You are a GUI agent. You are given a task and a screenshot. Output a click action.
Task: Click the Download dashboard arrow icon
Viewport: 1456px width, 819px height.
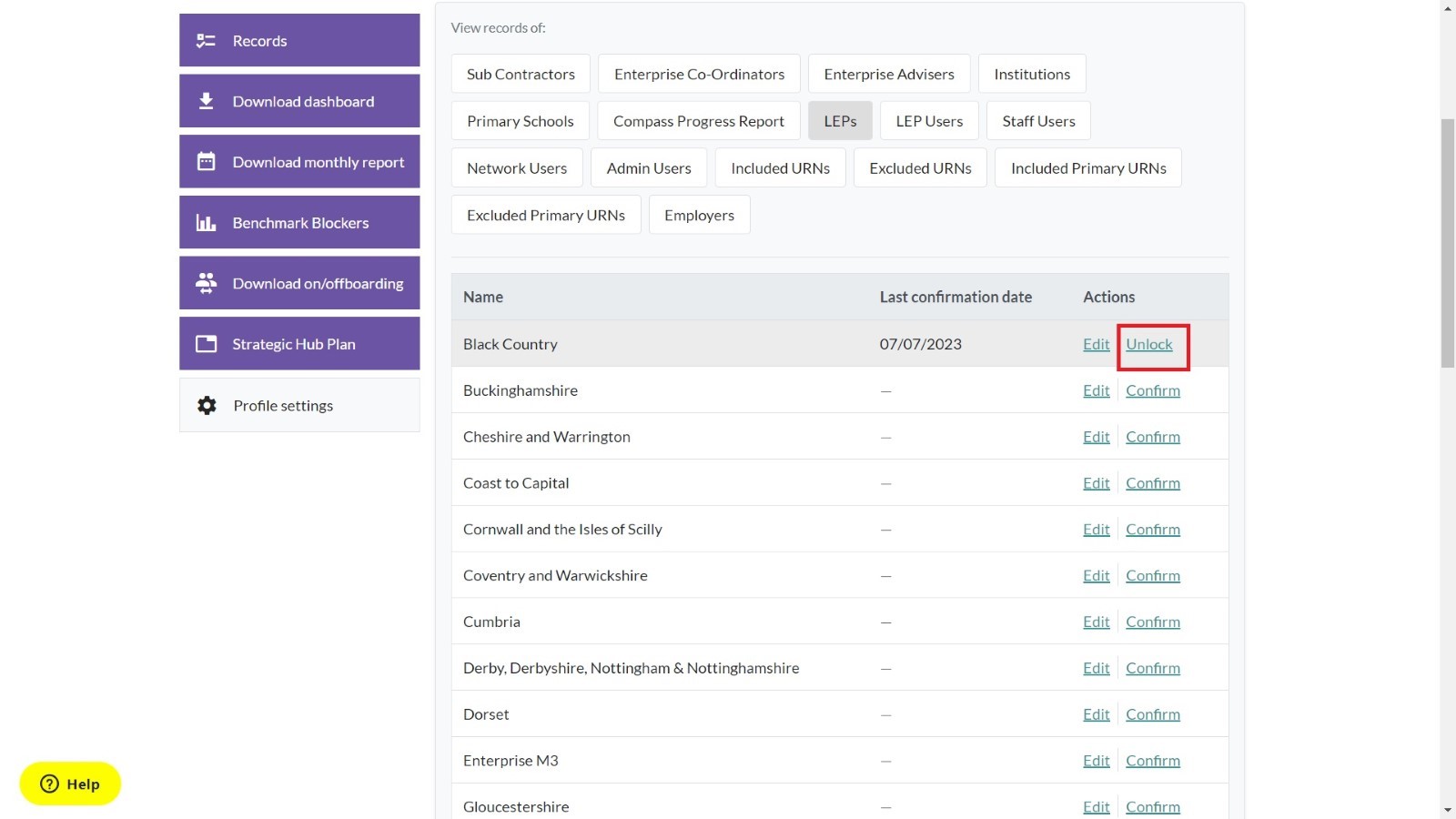point(207,101)
